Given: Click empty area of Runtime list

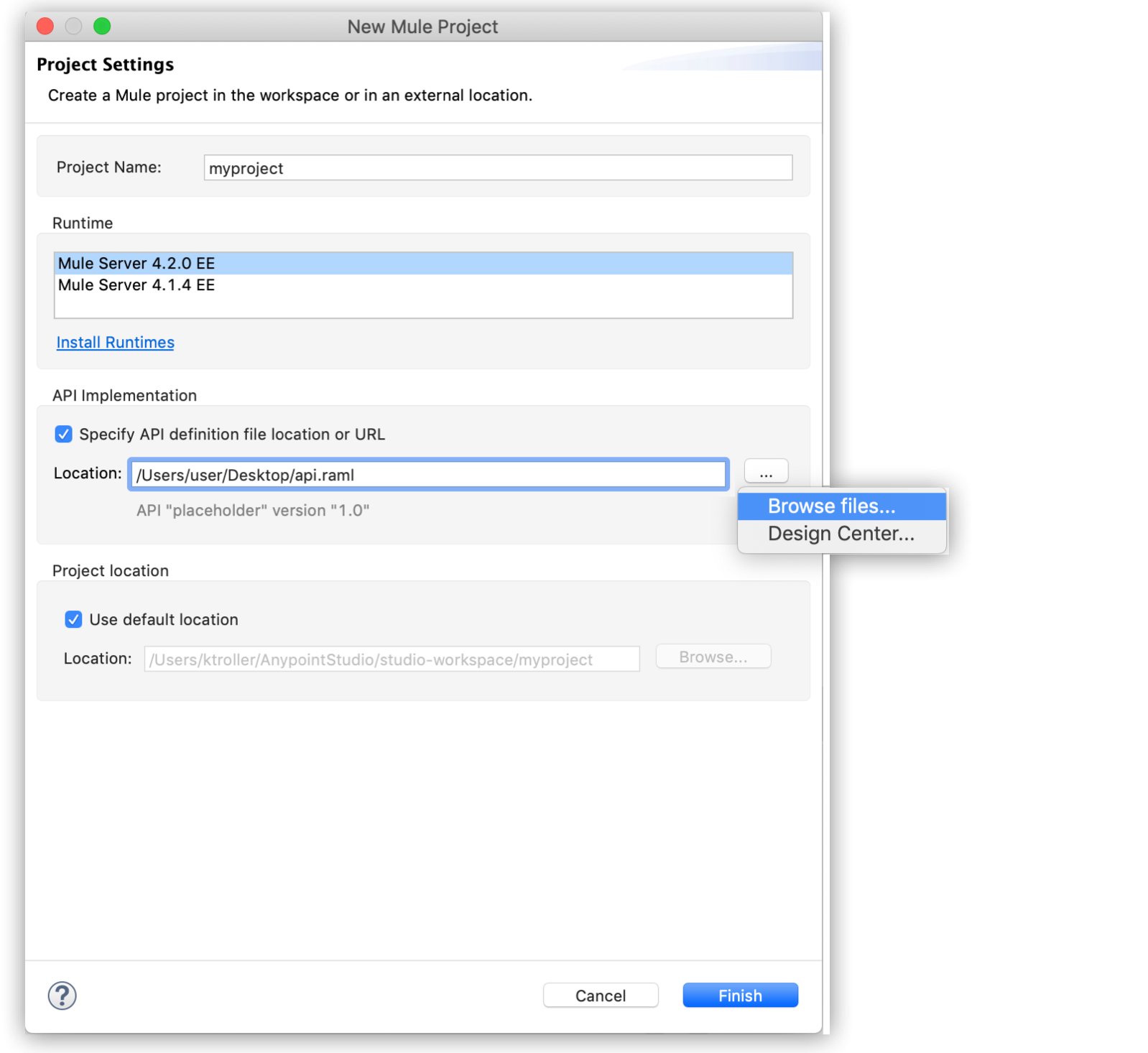Looking at the screenshot, I should (422, 306).
